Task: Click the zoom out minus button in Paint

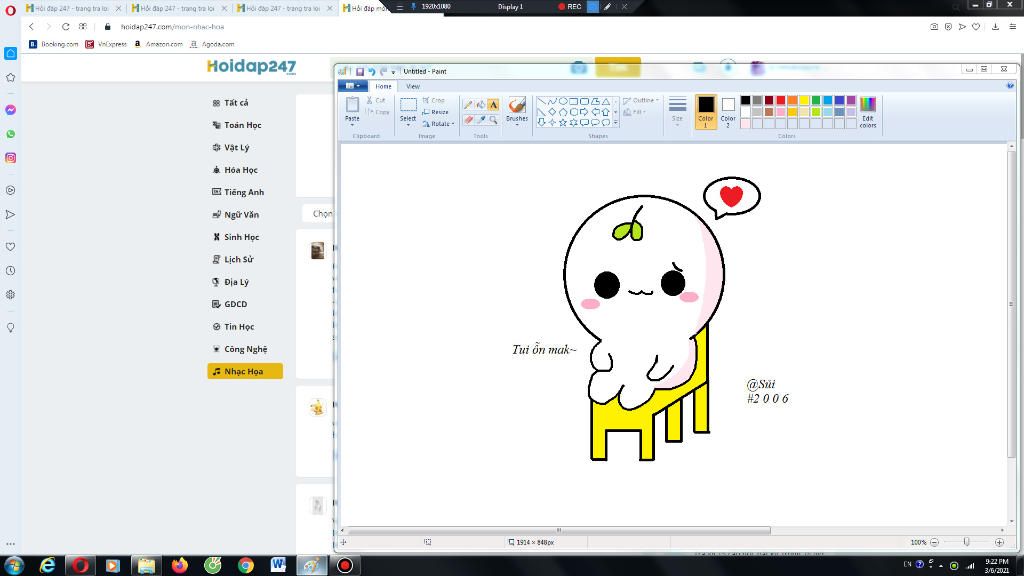Action: (935, 542)
